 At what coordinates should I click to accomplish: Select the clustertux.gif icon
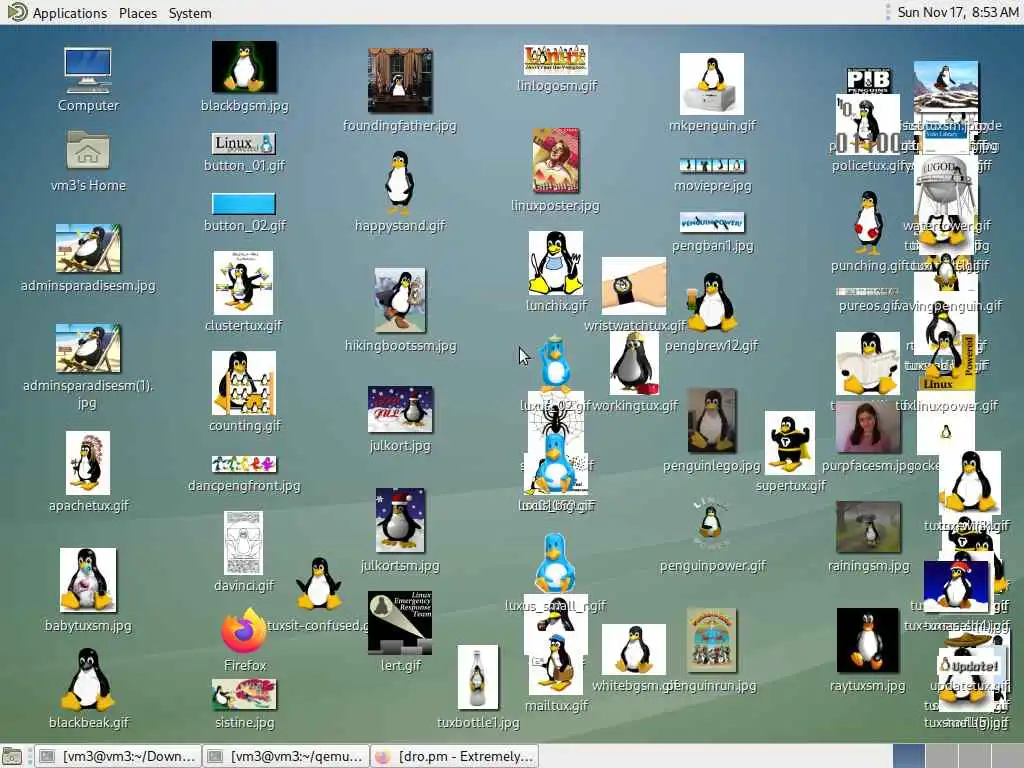244,283
